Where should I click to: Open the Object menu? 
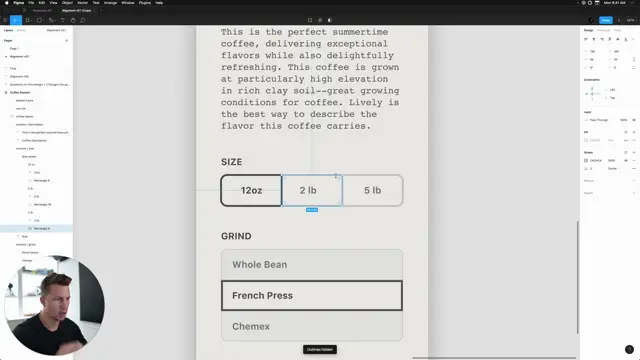pyautogui.click(x=67, y=3)
